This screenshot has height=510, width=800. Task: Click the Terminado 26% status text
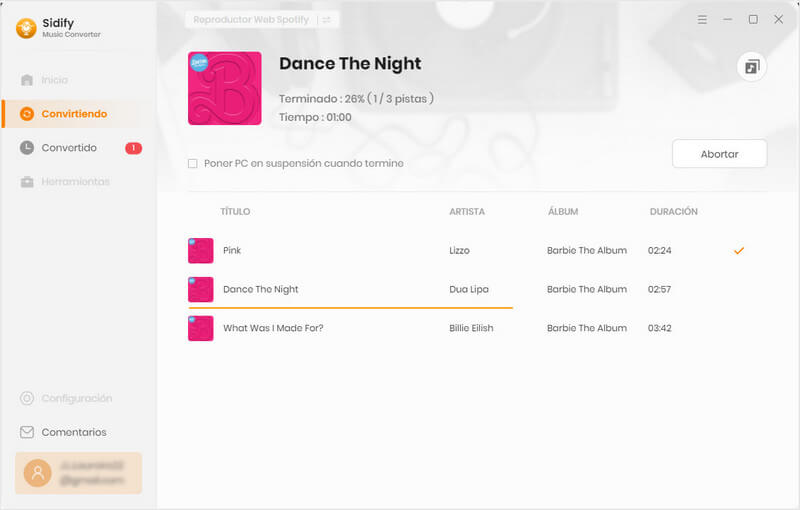356,98
